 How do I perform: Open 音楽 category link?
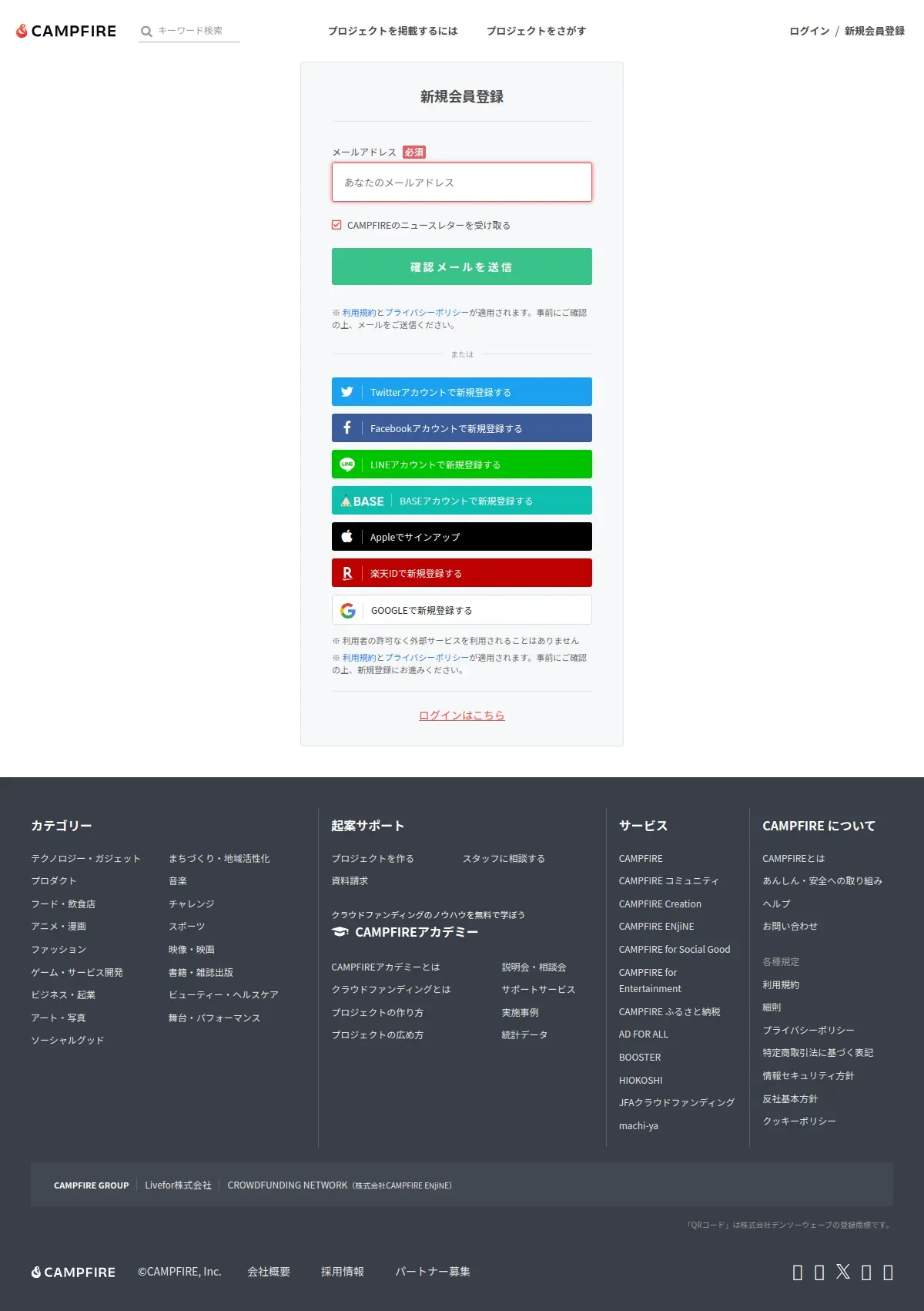point(178,881)
